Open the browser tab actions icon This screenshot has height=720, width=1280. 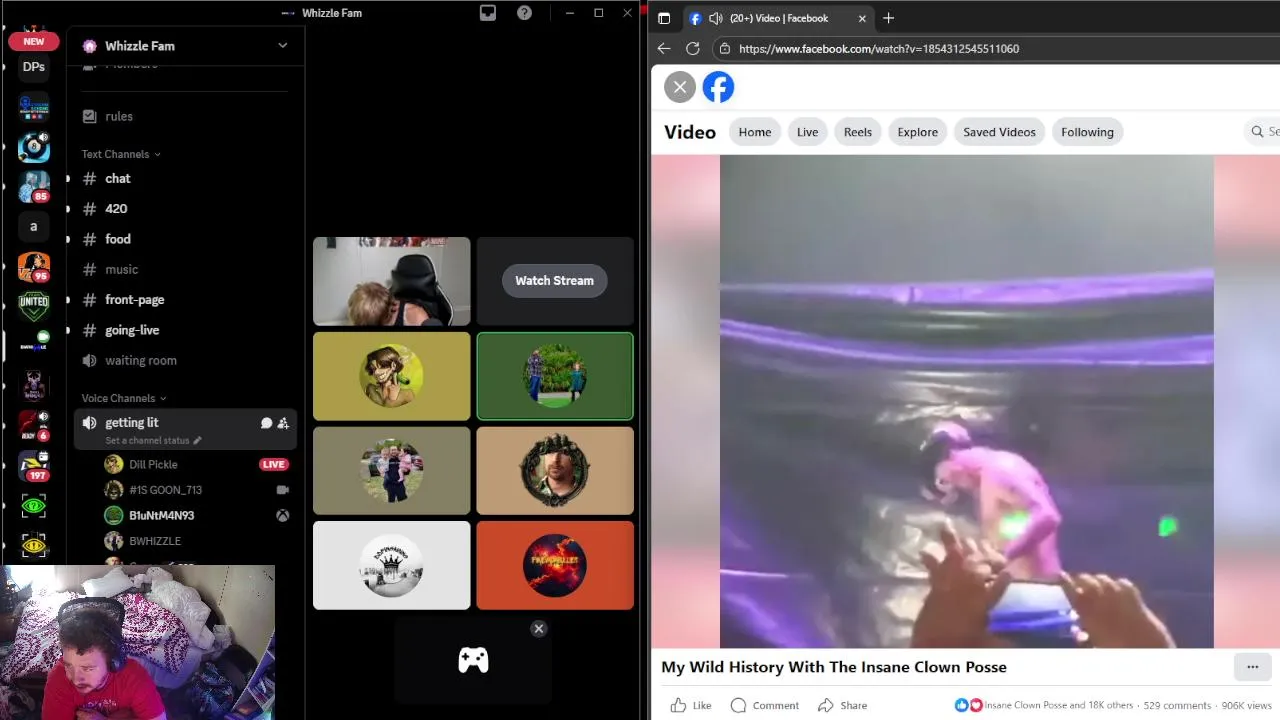tap(664, 18)
